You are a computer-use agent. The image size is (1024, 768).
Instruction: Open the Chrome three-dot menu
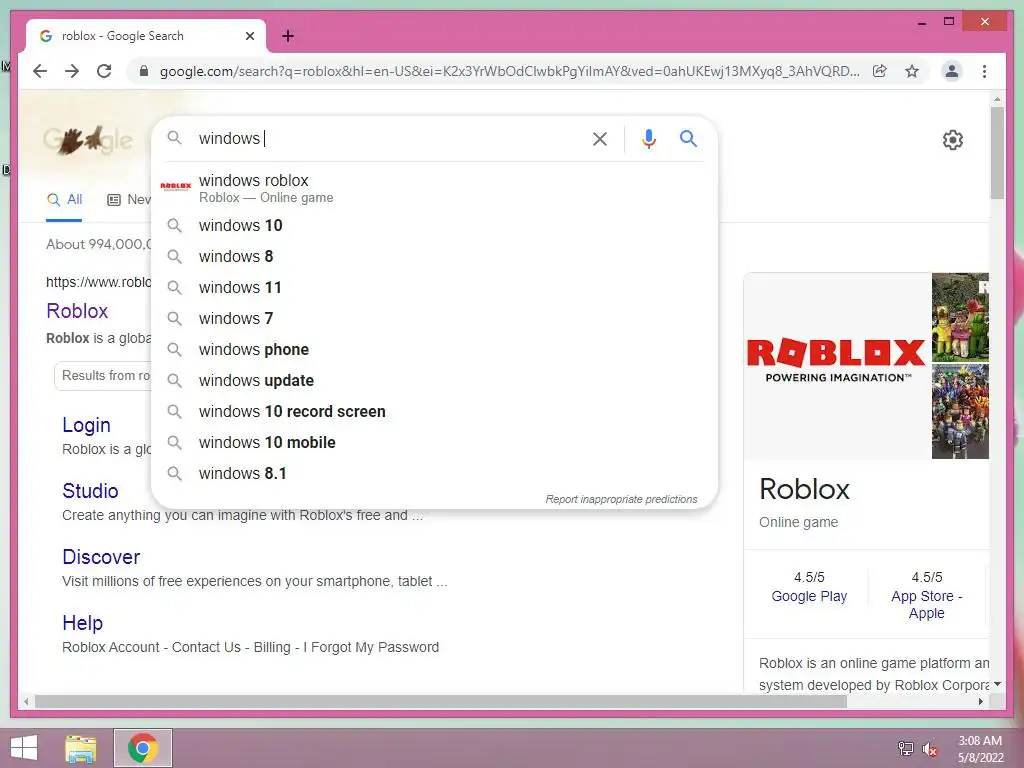click(x=984, y=71)
